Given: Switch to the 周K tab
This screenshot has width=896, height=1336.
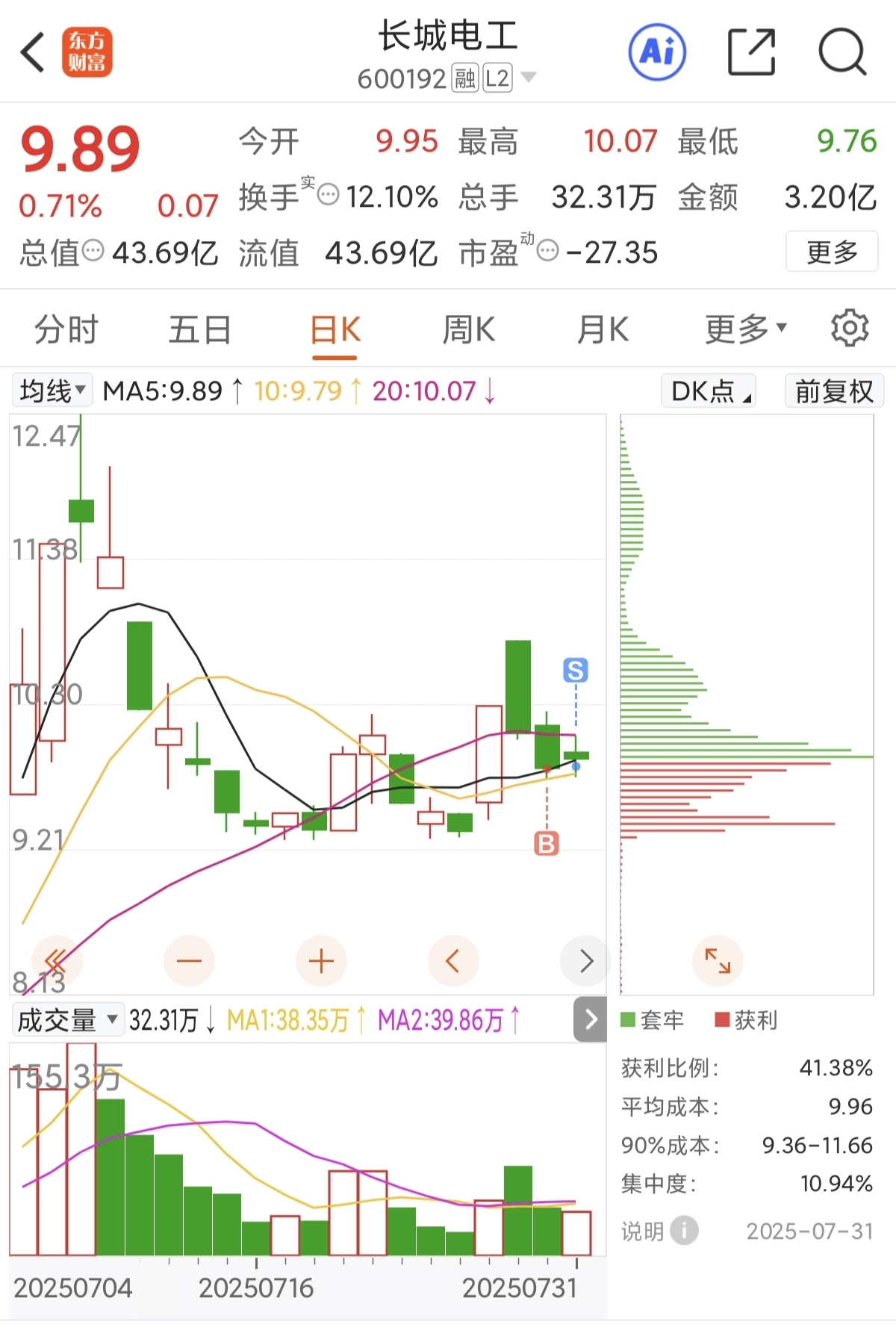Looking at the screenshot, I should (x=469, y=329).
